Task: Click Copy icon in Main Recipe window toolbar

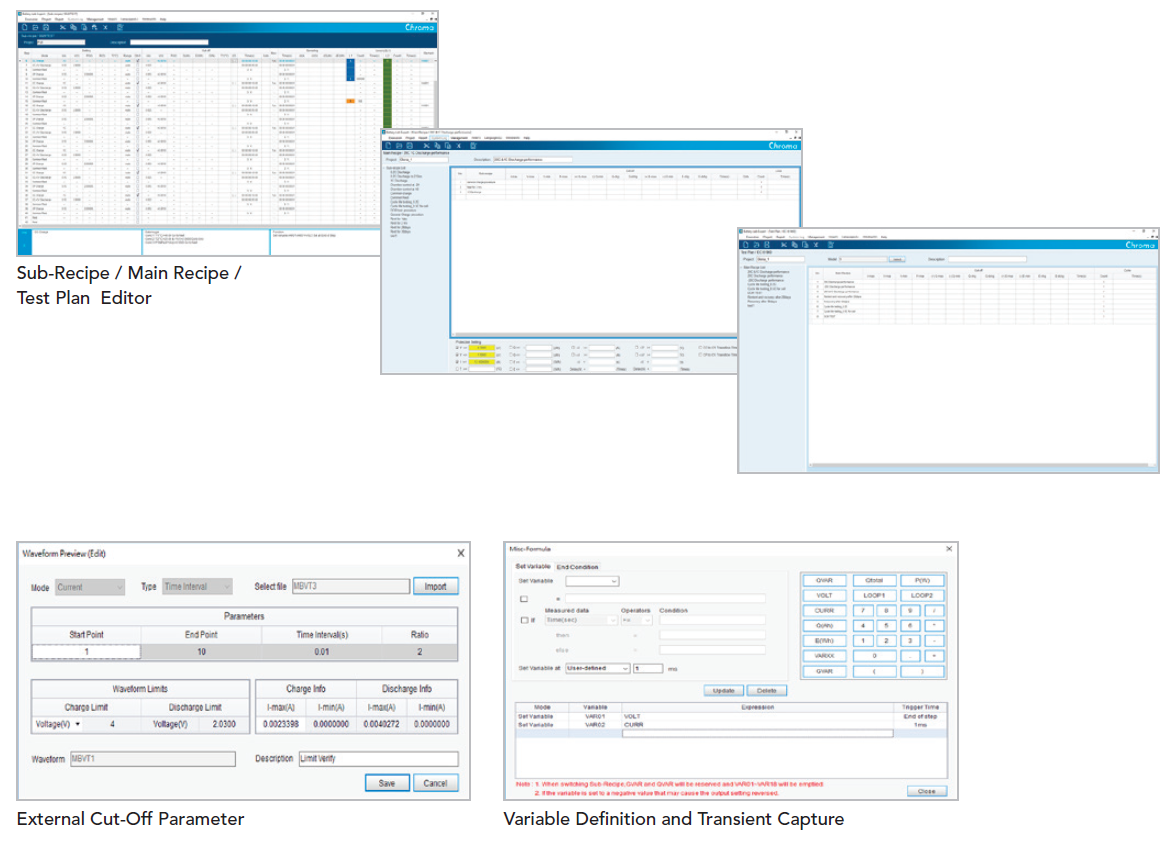Action: click(437, 145)
